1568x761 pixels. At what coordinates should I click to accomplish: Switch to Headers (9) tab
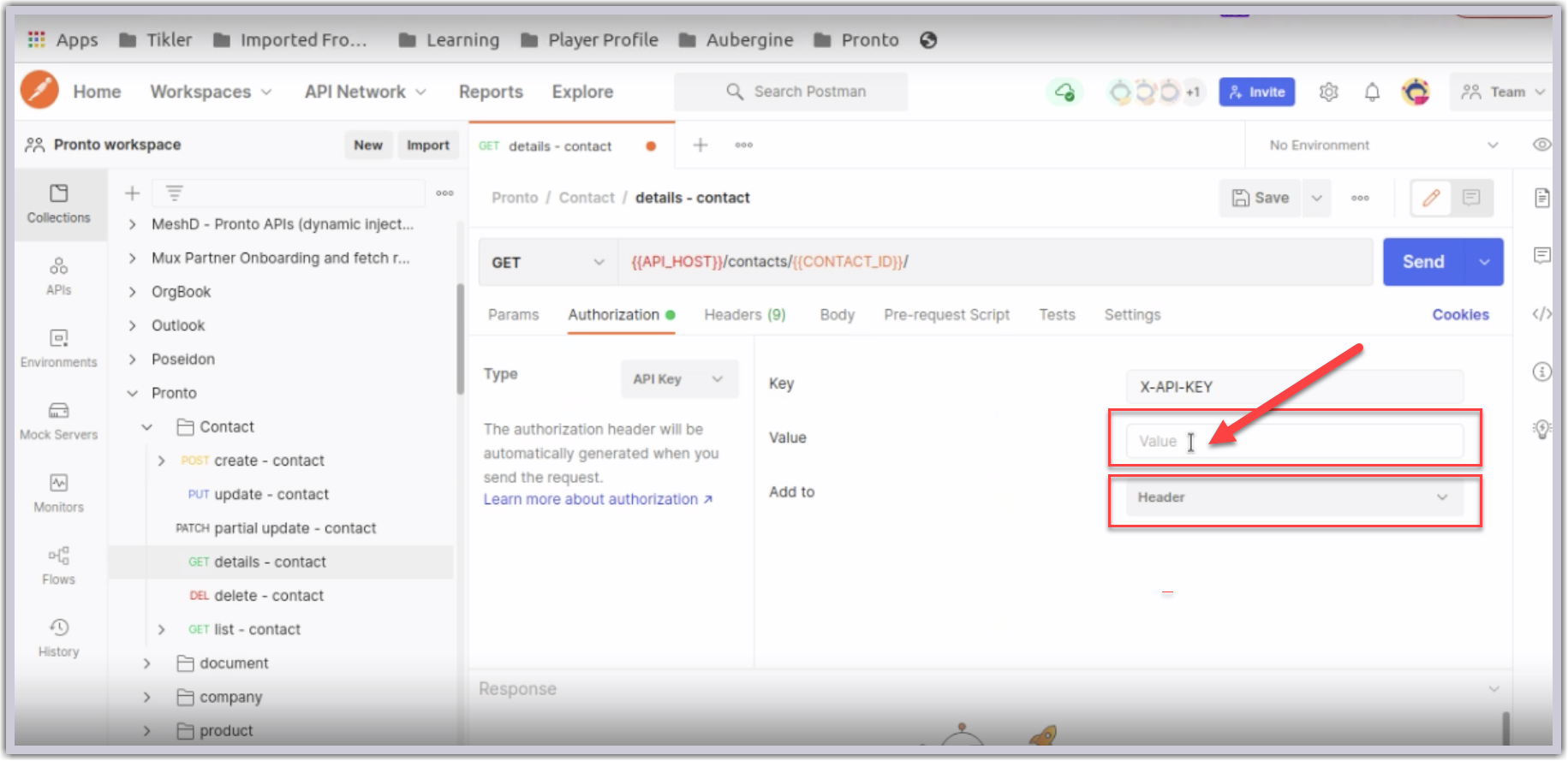[x=744, y=315]
